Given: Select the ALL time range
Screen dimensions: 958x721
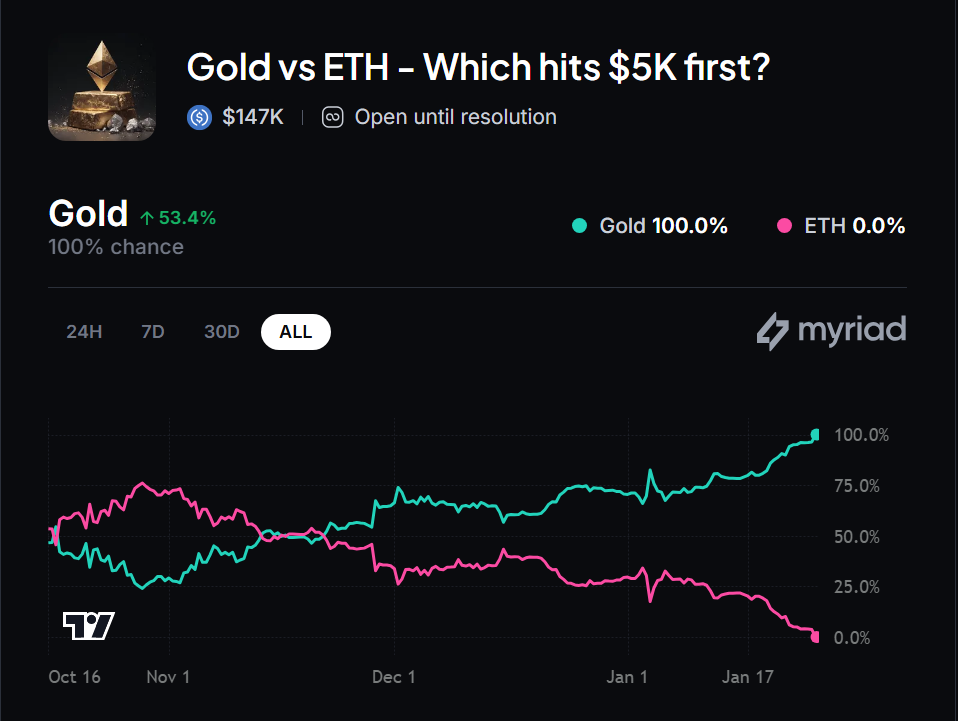Looking at the screenshot, I should [x=295, y=331].
